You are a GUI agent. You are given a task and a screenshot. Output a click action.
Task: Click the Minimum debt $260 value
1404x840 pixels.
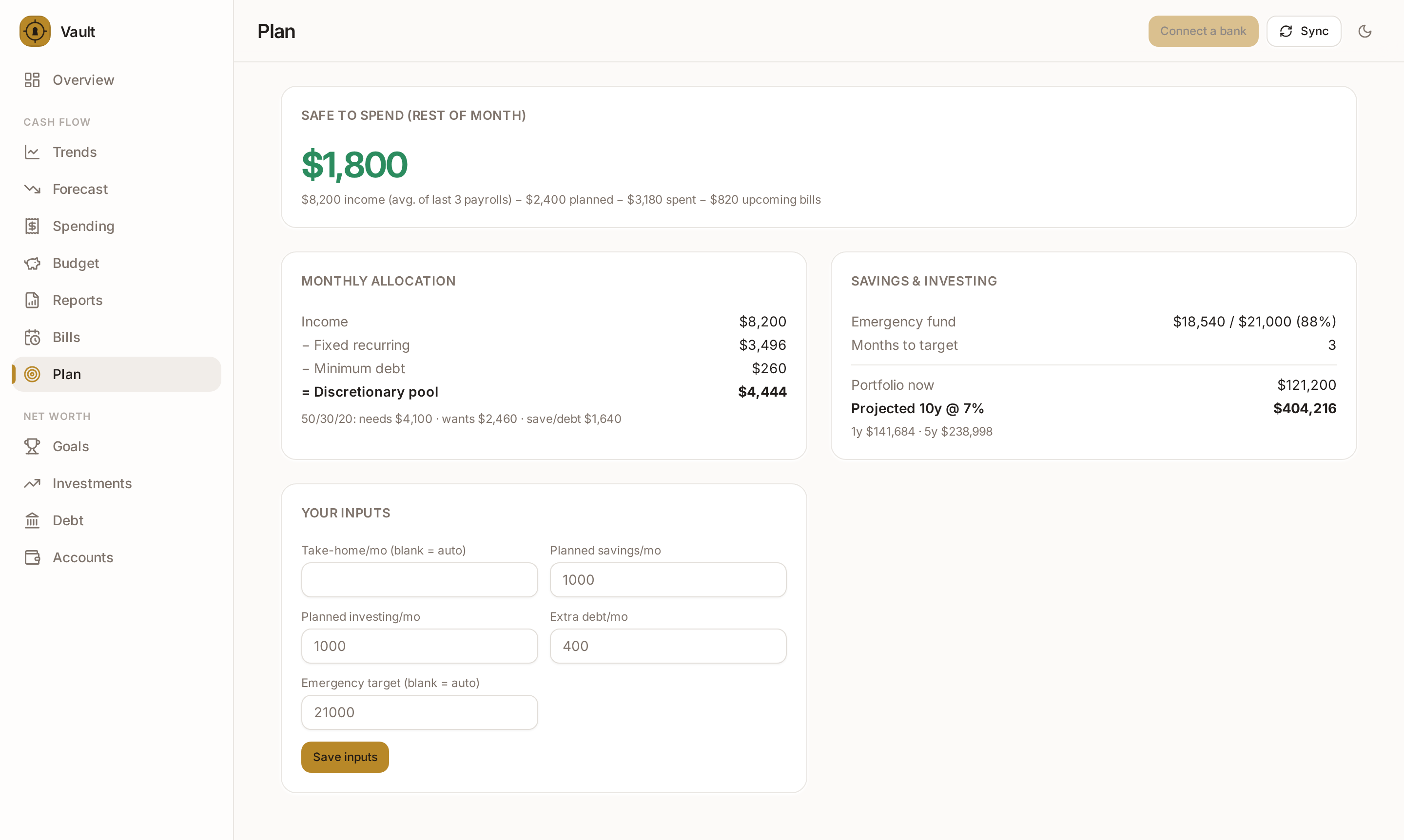(769, 368)
